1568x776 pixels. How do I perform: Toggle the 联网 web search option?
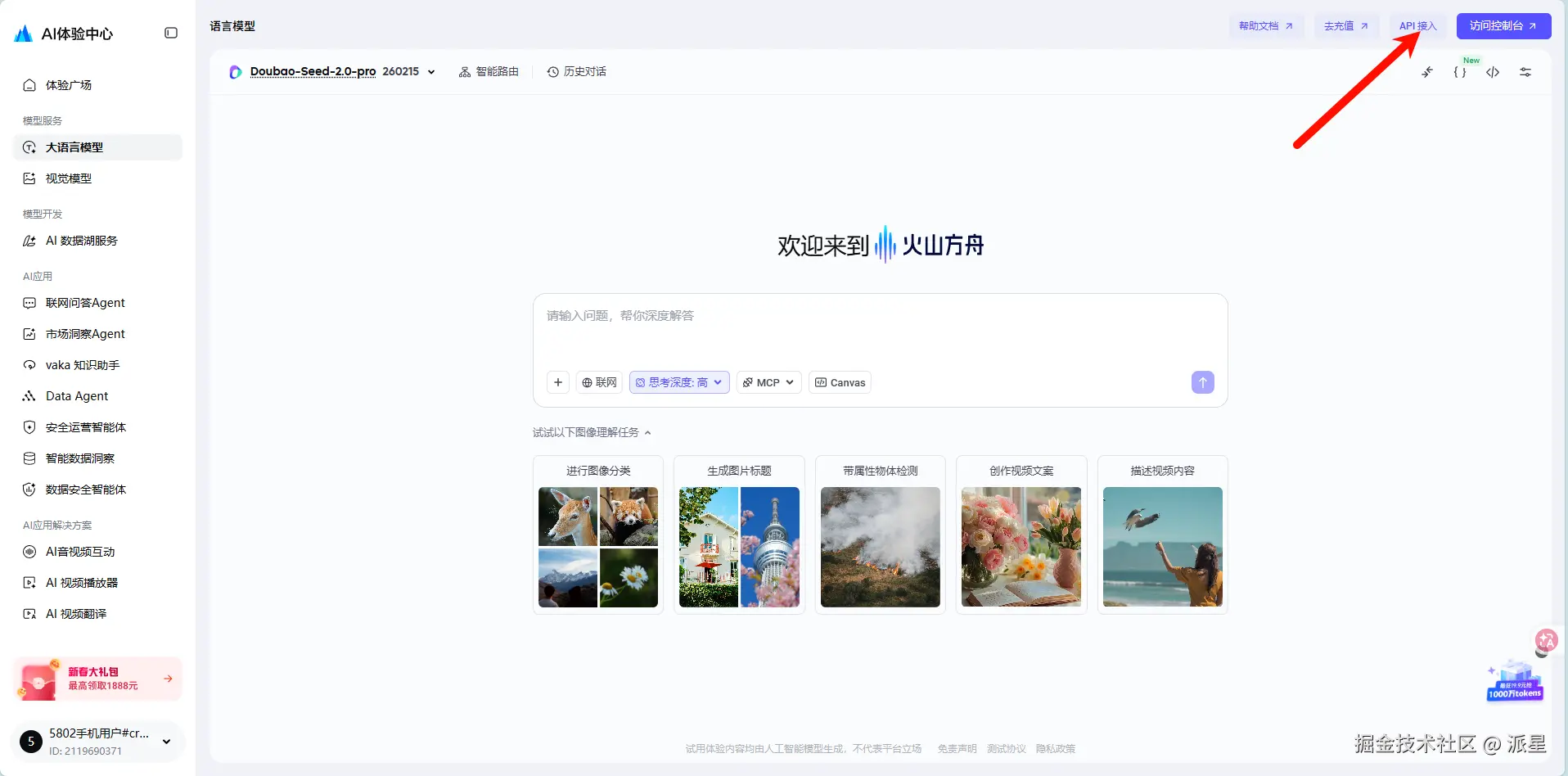pyautogui.click(x=599, y=382)
